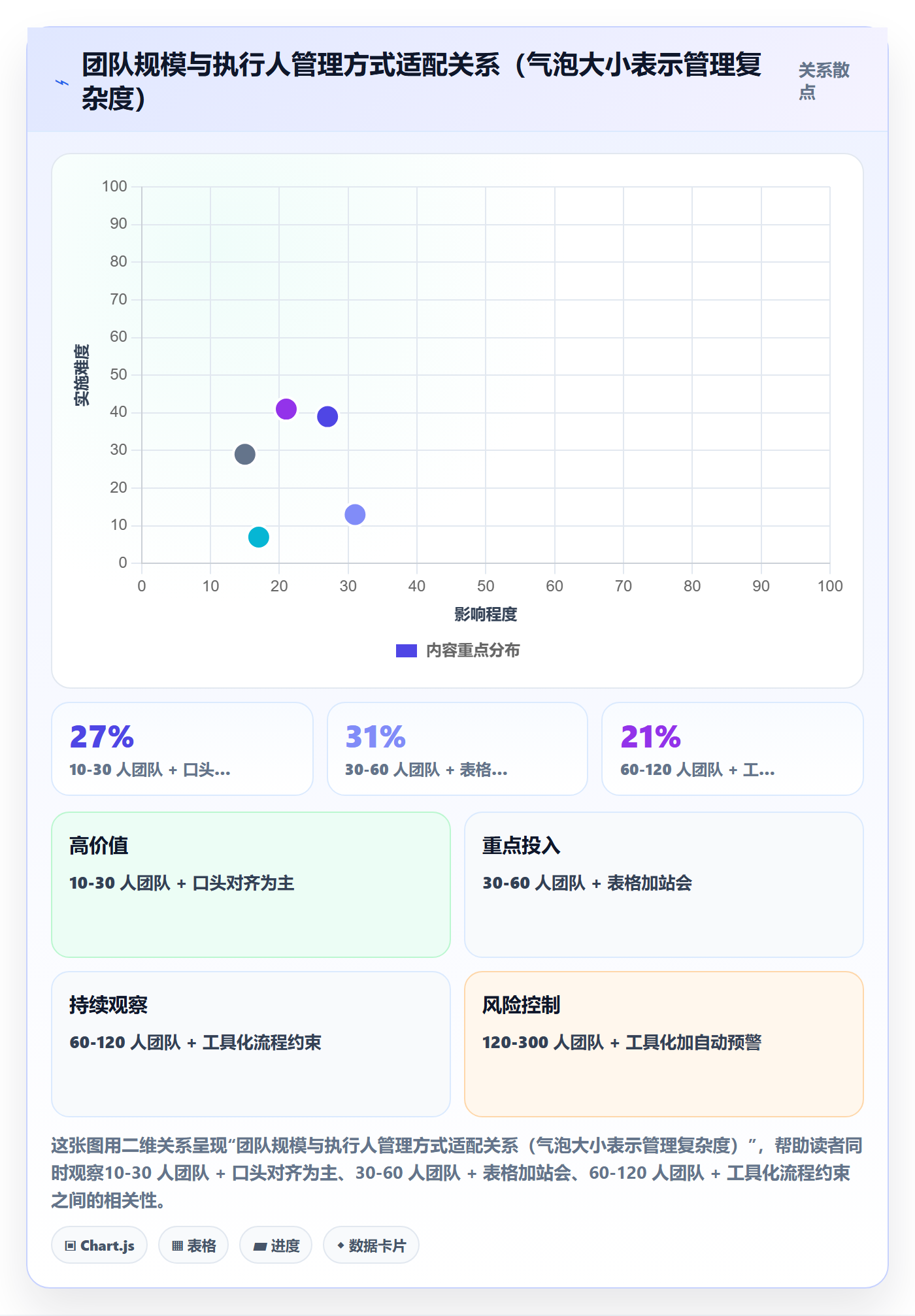915x1316 pixels.
Task: Click the 关系散点 label in header
Action: click(824, 81)
